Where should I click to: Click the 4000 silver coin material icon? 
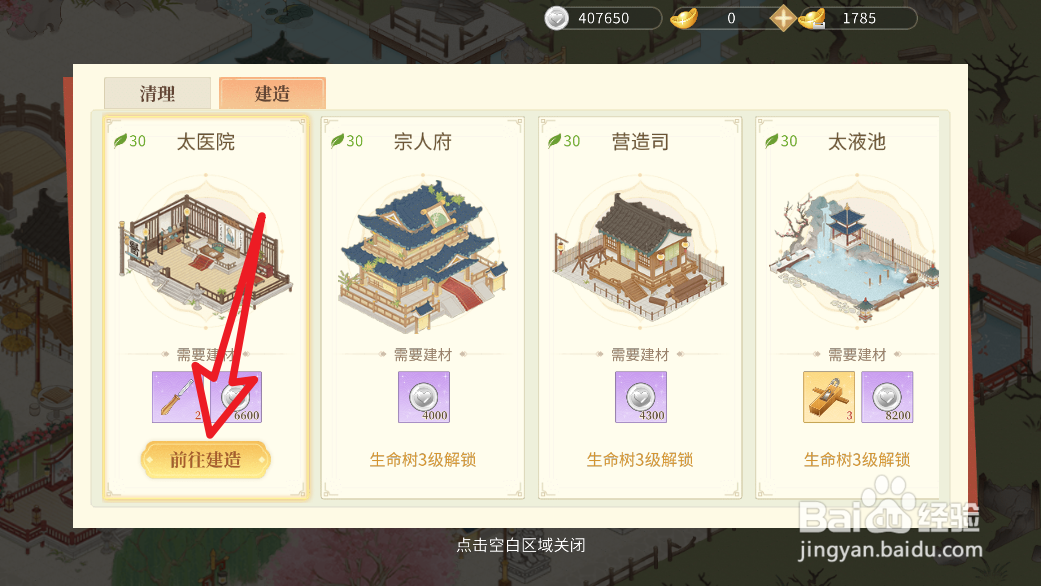(x=424, y=397)
